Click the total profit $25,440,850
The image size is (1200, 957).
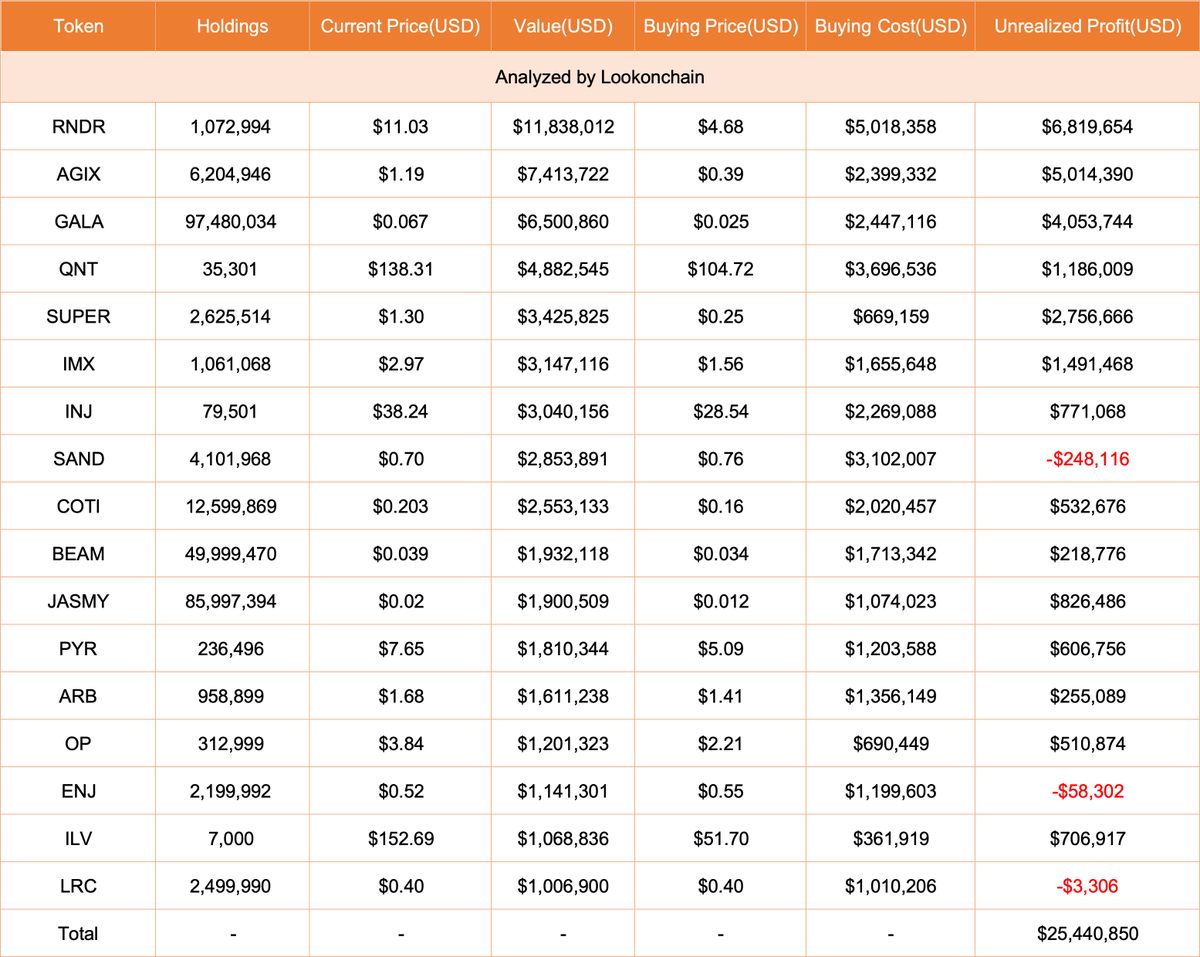[1088, 934]
